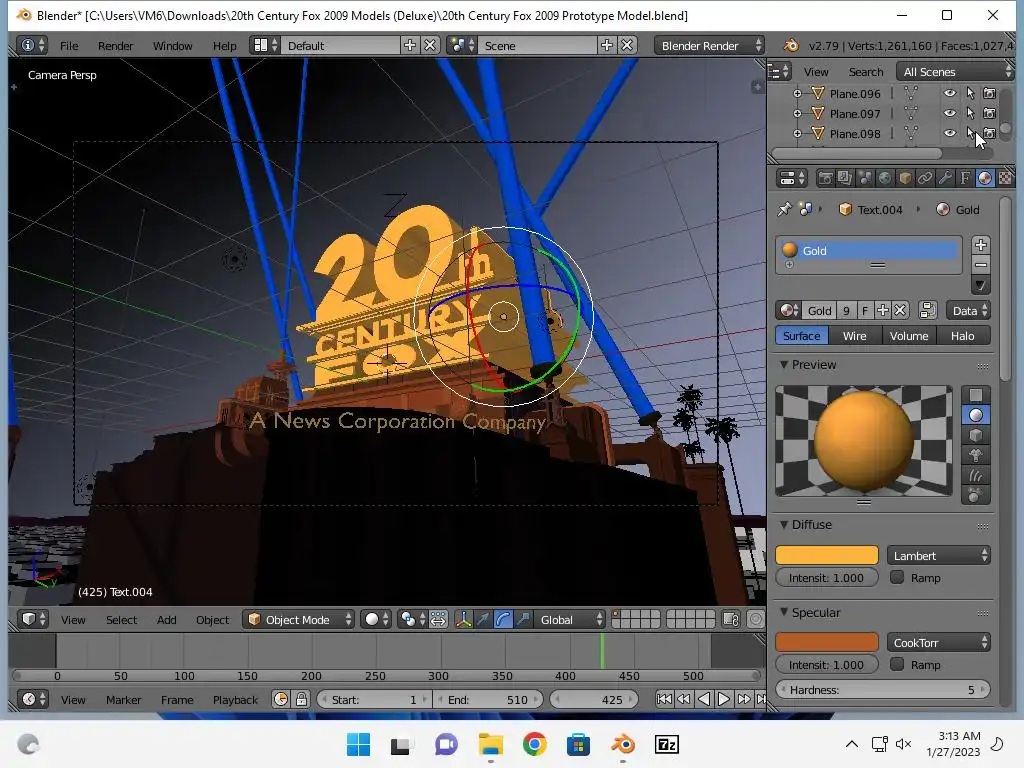Enable the Diffuse Ramp checkbox
Viewport: 1024px width, 768px height.
[x=897, y=577]
